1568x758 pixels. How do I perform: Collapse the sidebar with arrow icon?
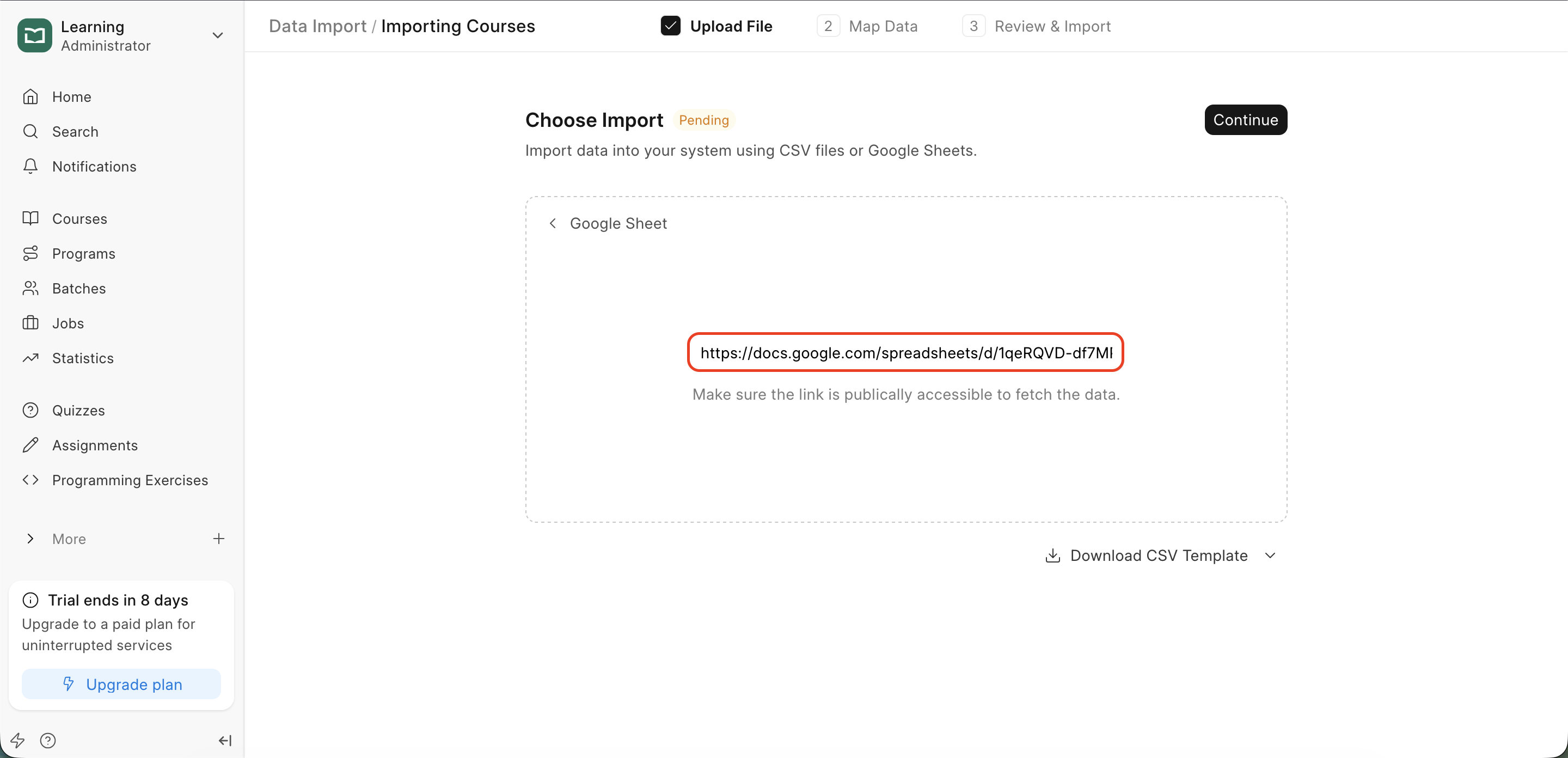coord(225,741)
